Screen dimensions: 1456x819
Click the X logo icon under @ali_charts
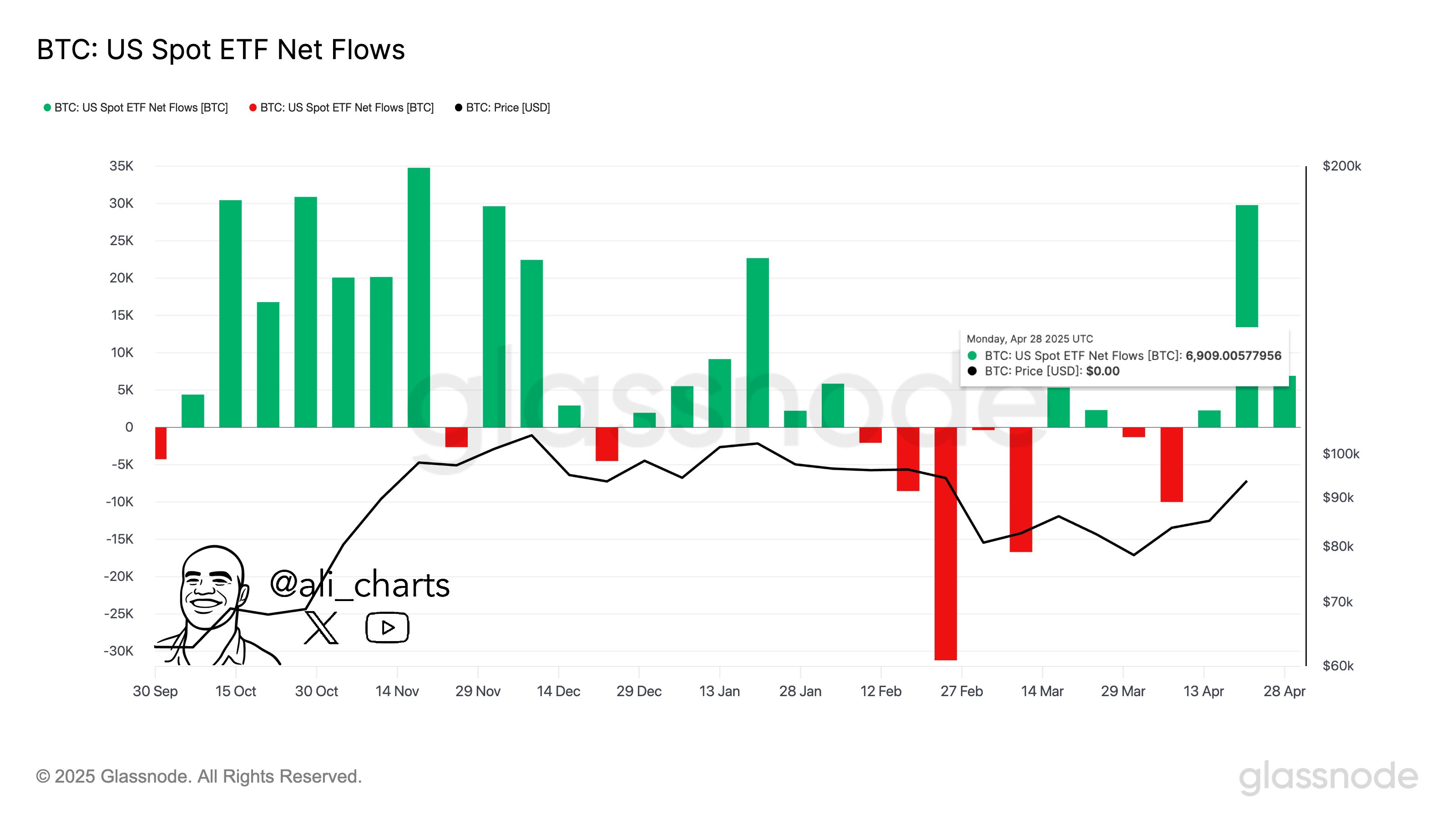321,627
